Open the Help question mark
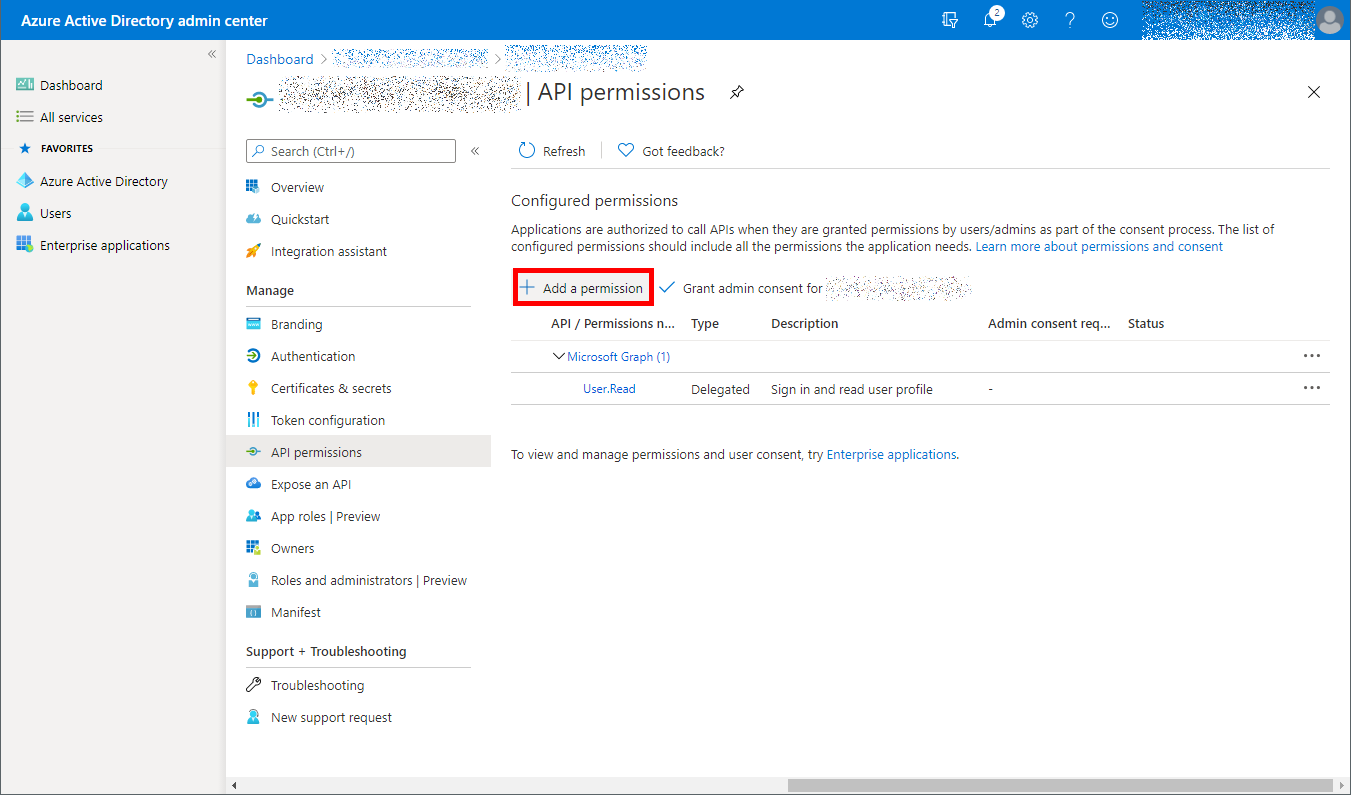 click(x=1070, y=20)
